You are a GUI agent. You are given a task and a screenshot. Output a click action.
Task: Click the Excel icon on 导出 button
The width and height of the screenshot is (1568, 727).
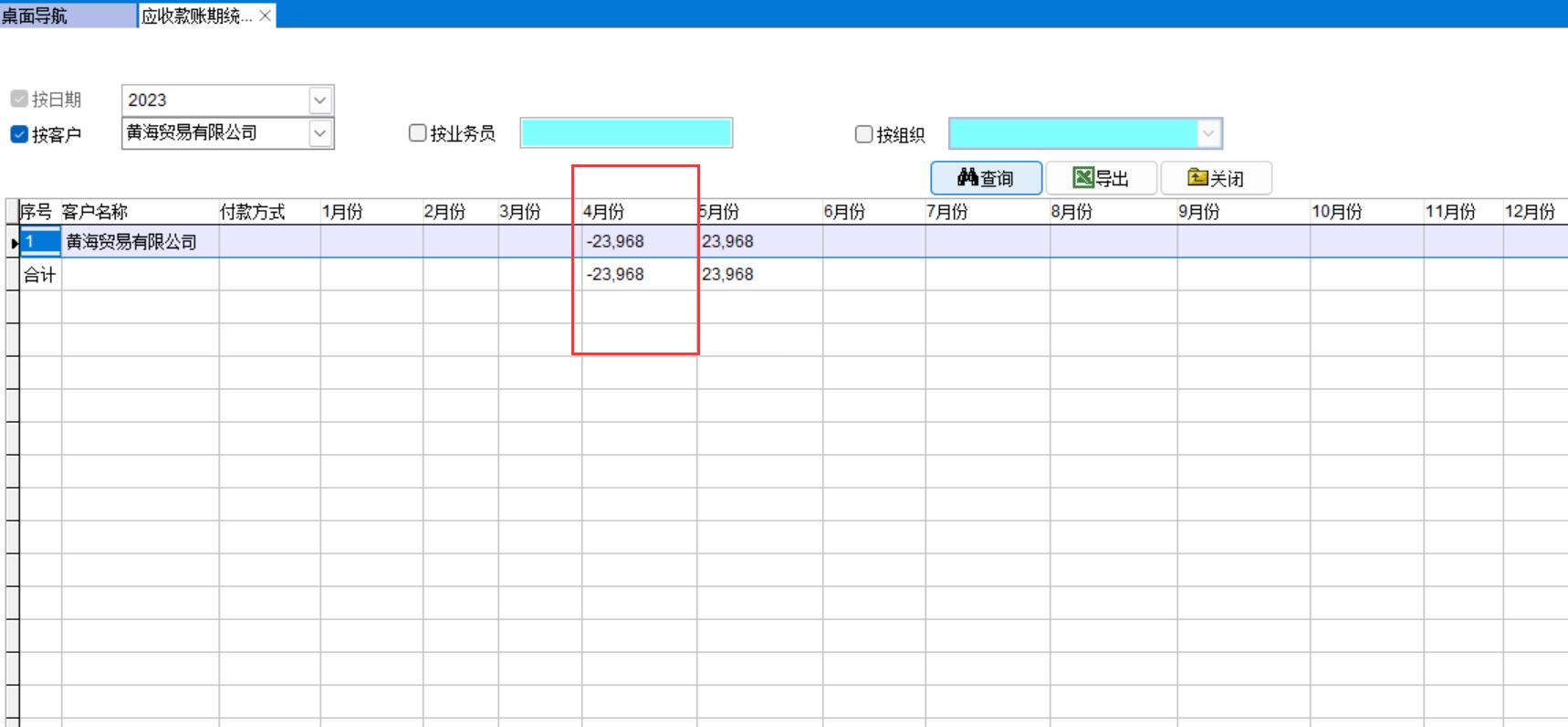coord(1083,177)
